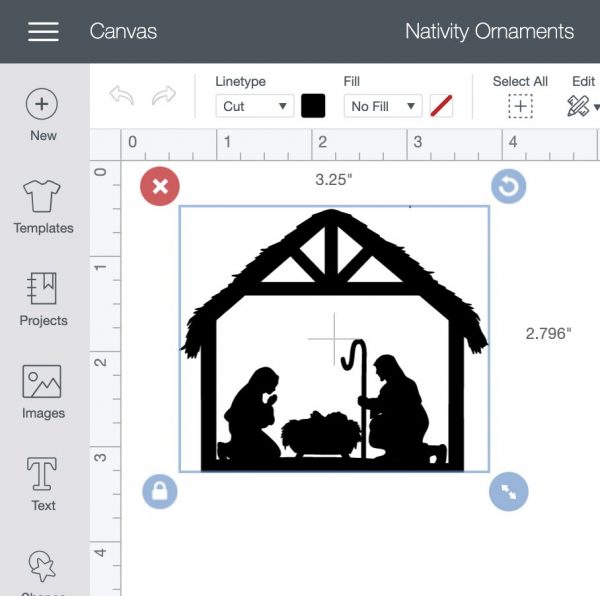Screen dimensions: 600x596
Task: Open the Shapes tool
Action: click(43, 568)
